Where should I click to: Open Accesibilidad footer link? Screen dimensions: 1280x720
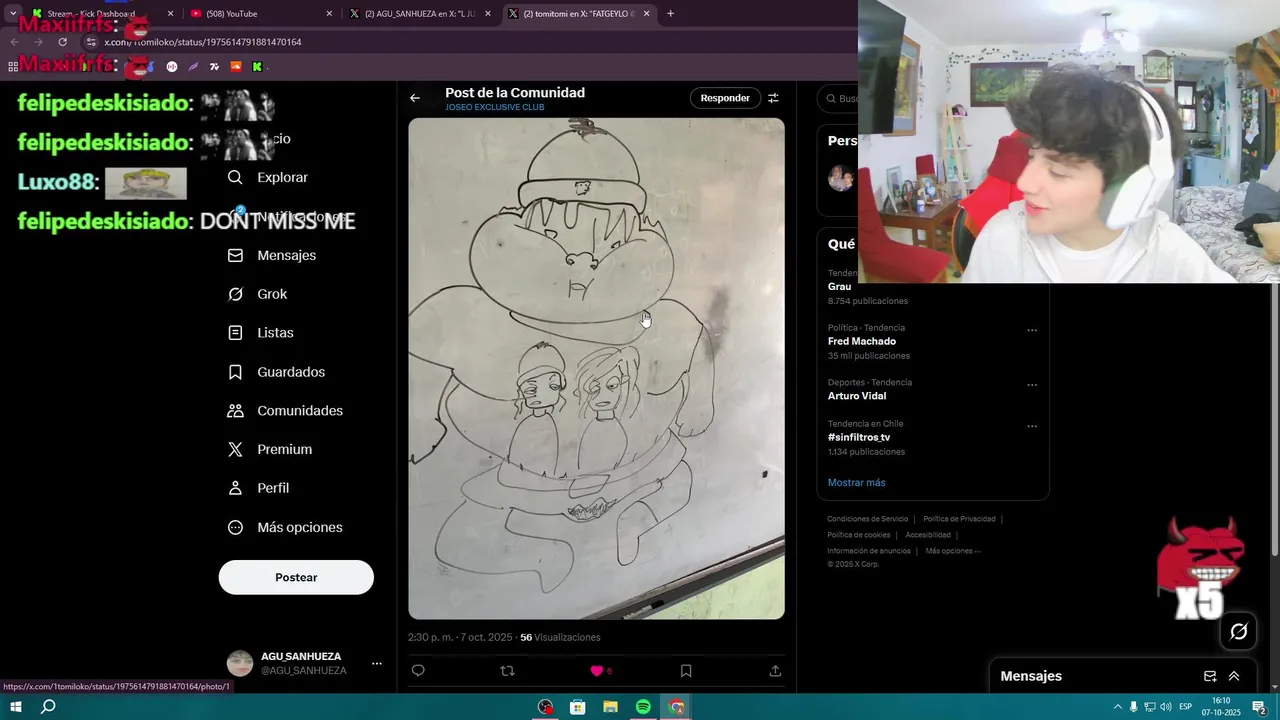pyautogui.click(x=928, y=535)
